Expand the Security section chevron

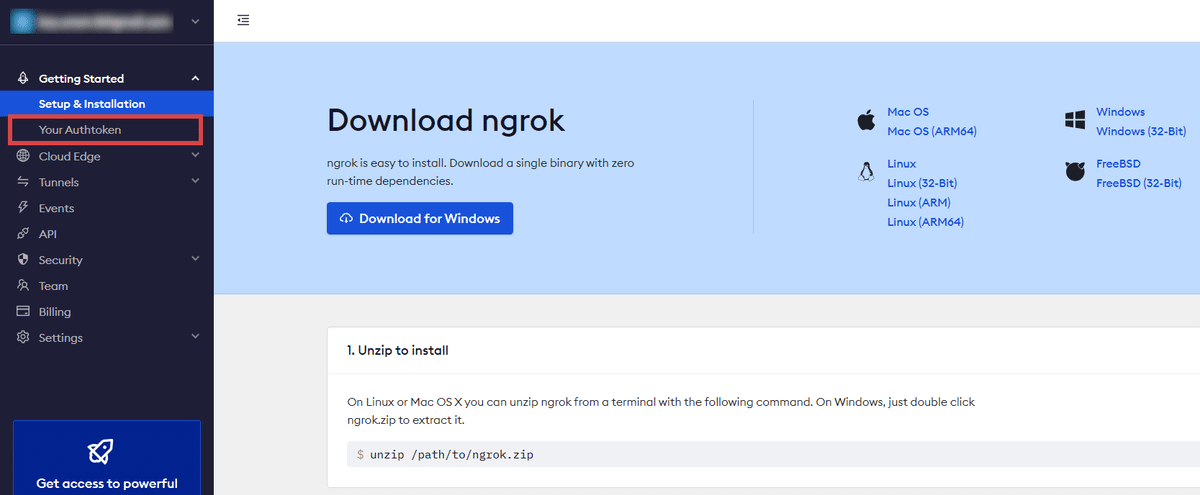[x=195, y=260]
